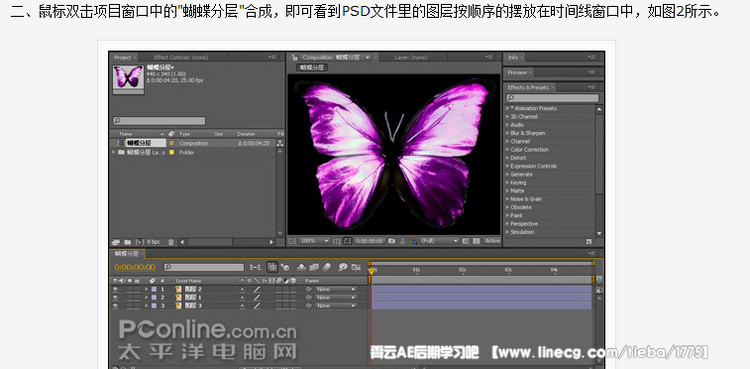Toggle shy switch for layer 3

coord(242,305)
